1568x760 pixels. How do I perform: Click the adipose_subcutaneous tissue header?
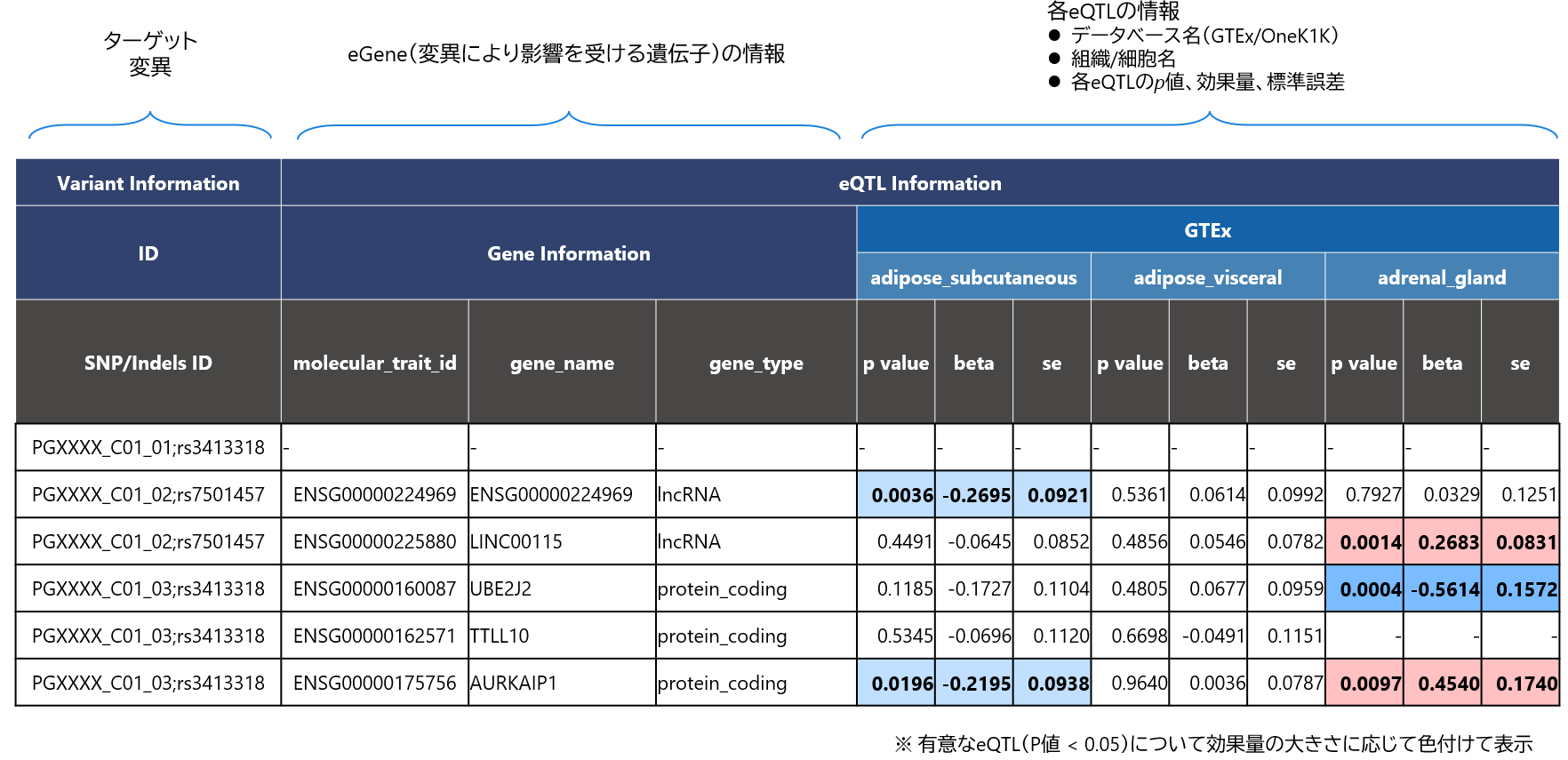click(x=974, y=277)
